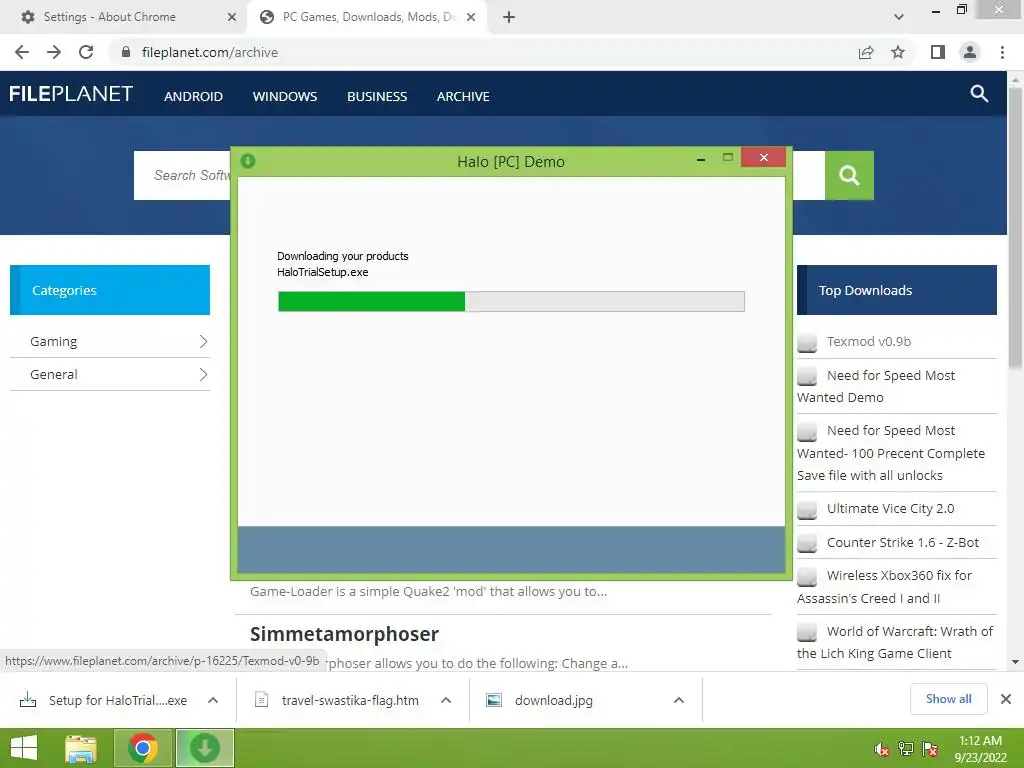Open tab search chevron in title bar
The height and width of the screenshot is (768, 1024).
tap(899, 17)
